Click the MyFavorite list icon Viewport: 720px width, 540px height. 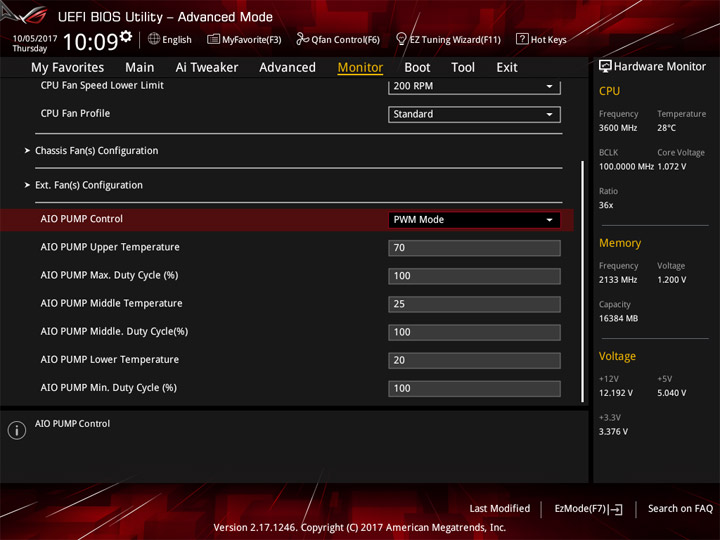[213, 39]
